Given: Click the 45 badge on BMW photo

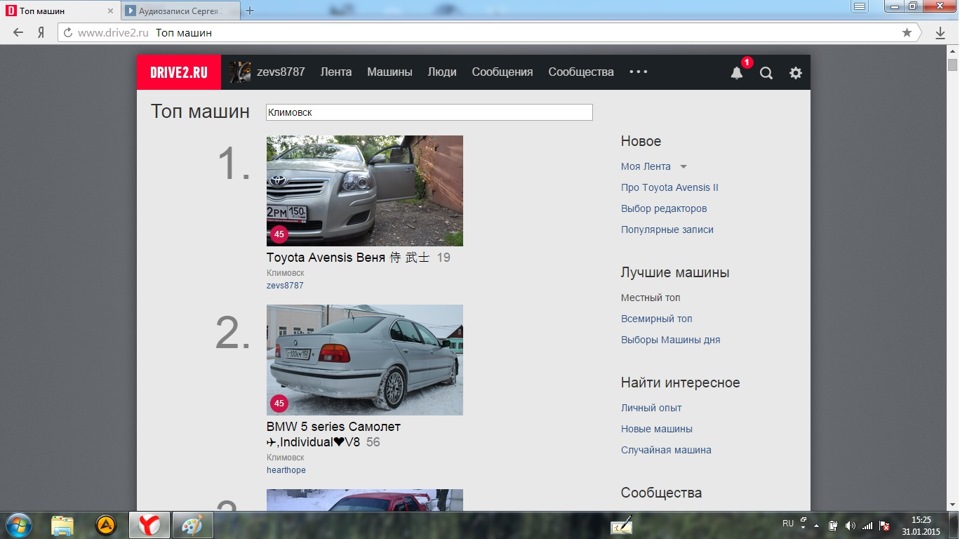Looking at the screenshot, I should click(279, 403).
